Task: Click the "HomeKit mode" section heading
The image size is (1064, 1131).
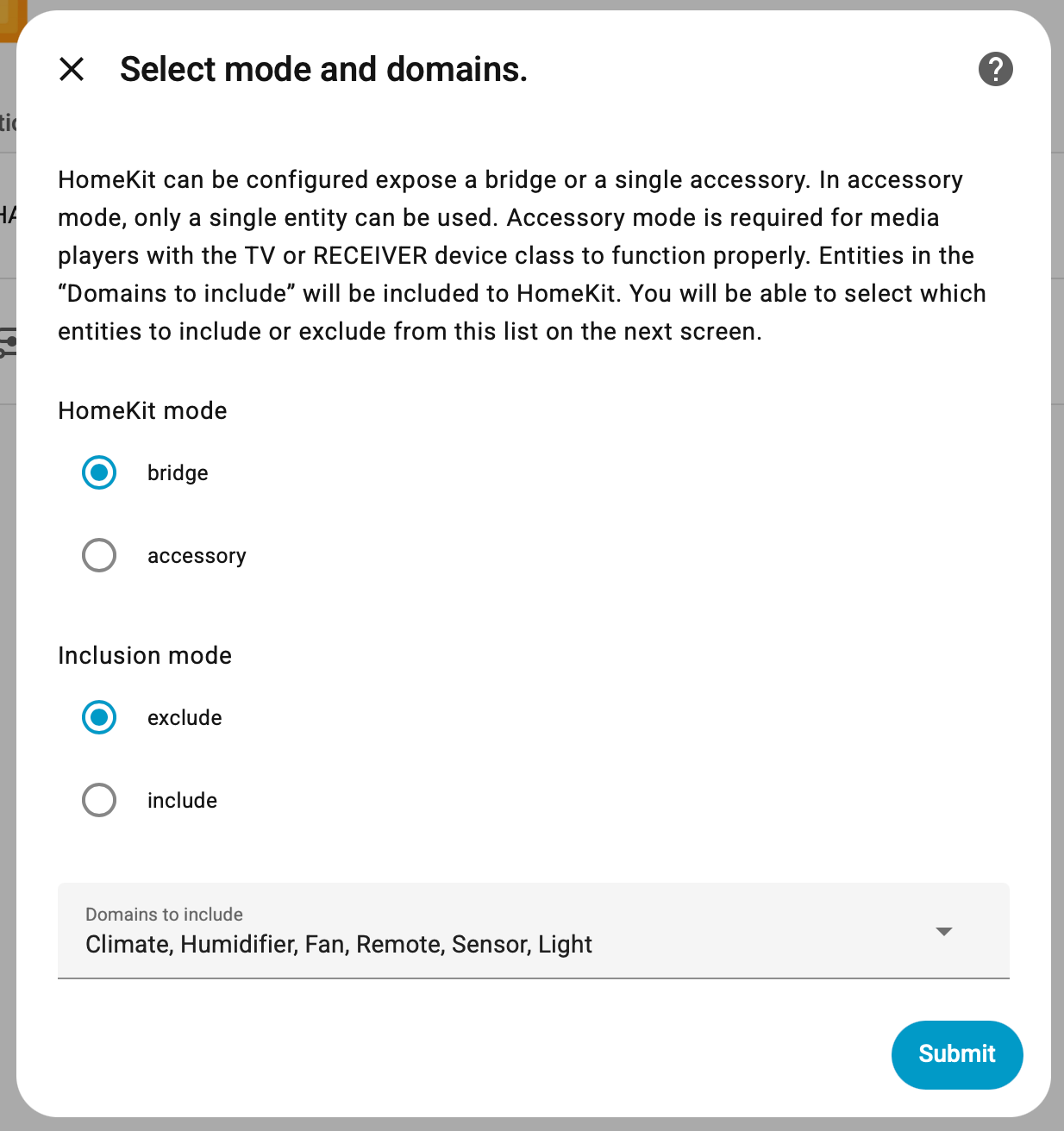Action: [142, 410]
